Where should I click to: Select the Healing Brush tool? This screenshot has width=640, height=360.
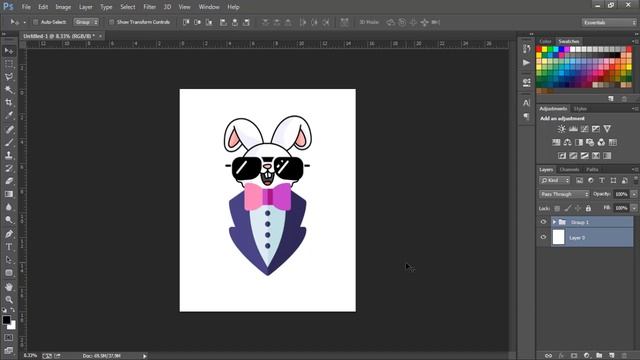[x=9, y=130]
